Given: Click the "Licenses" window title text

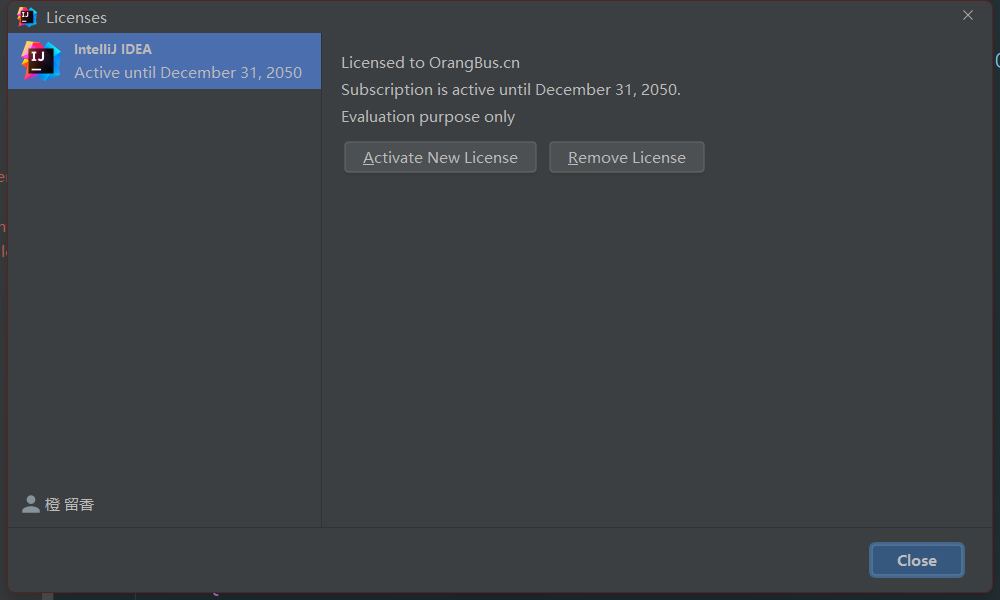Looking at the screenshot, I should (76, 18).
